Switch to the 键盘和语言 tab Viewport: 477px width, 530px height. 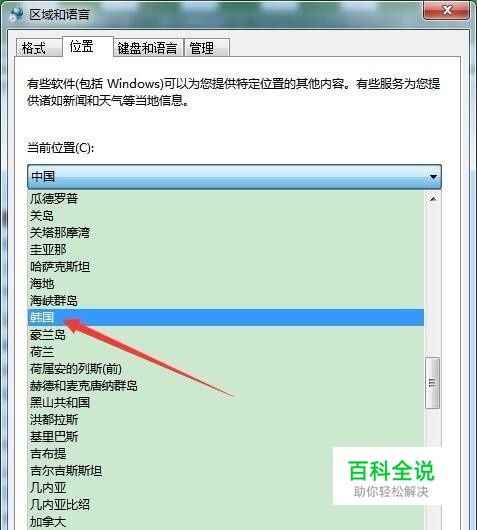pyautogui.click(x=148, y=48)
